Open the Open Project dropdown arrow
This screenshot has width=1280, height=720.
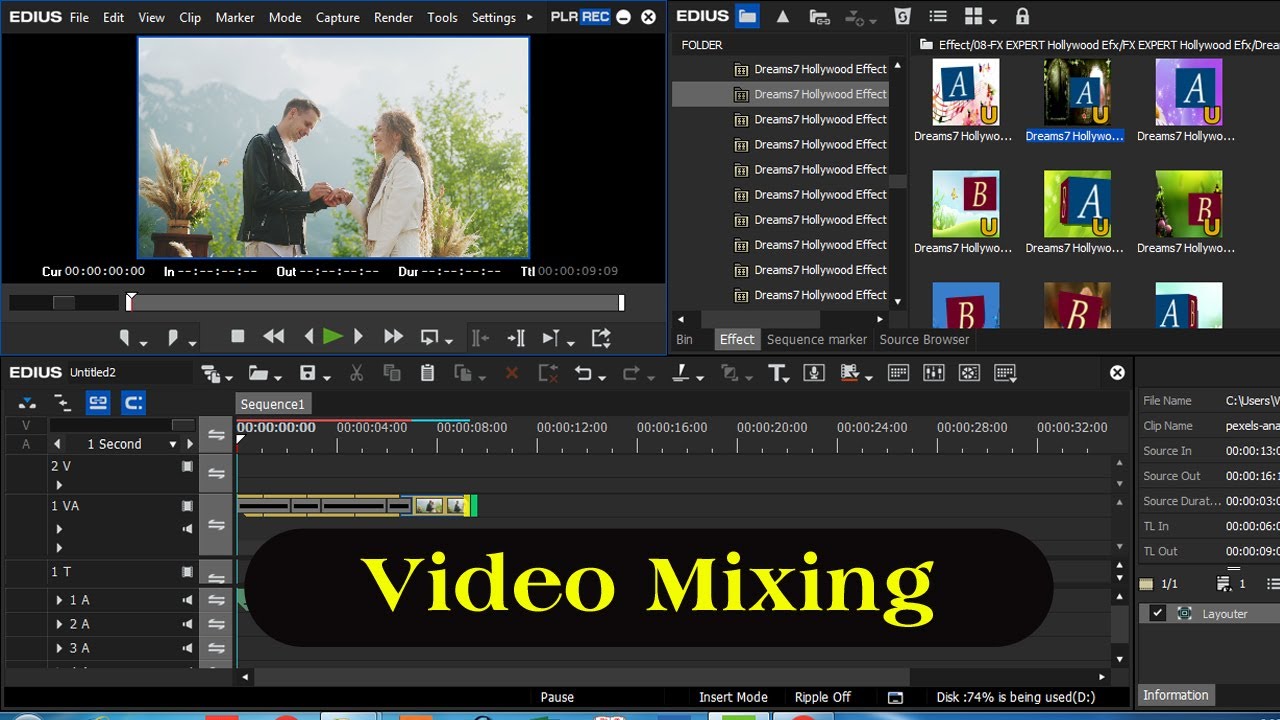(279, 378)
